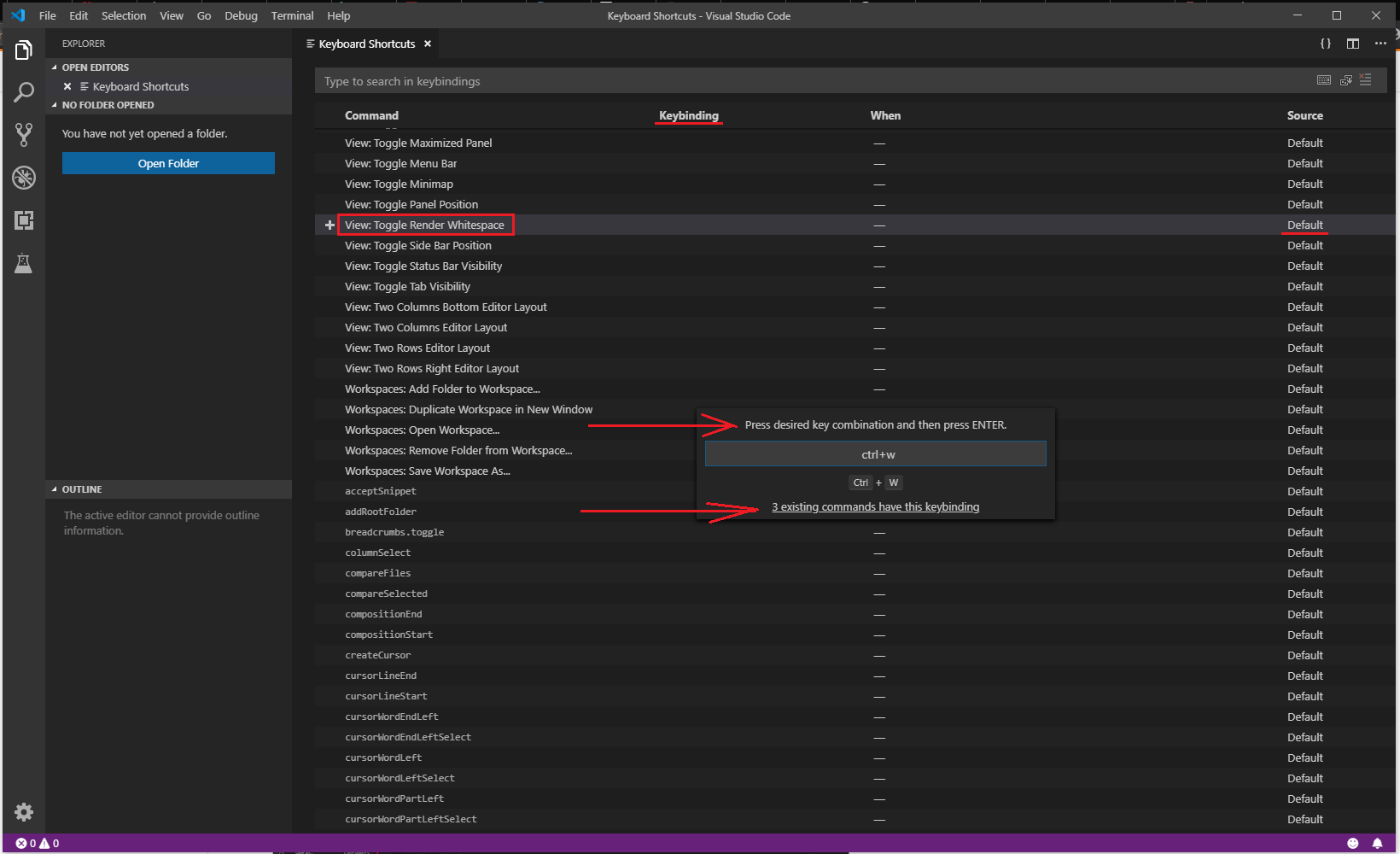Viewport: 1400px width, 854px height.
Task: Sort by the Command column header
Action: (371, 115)
